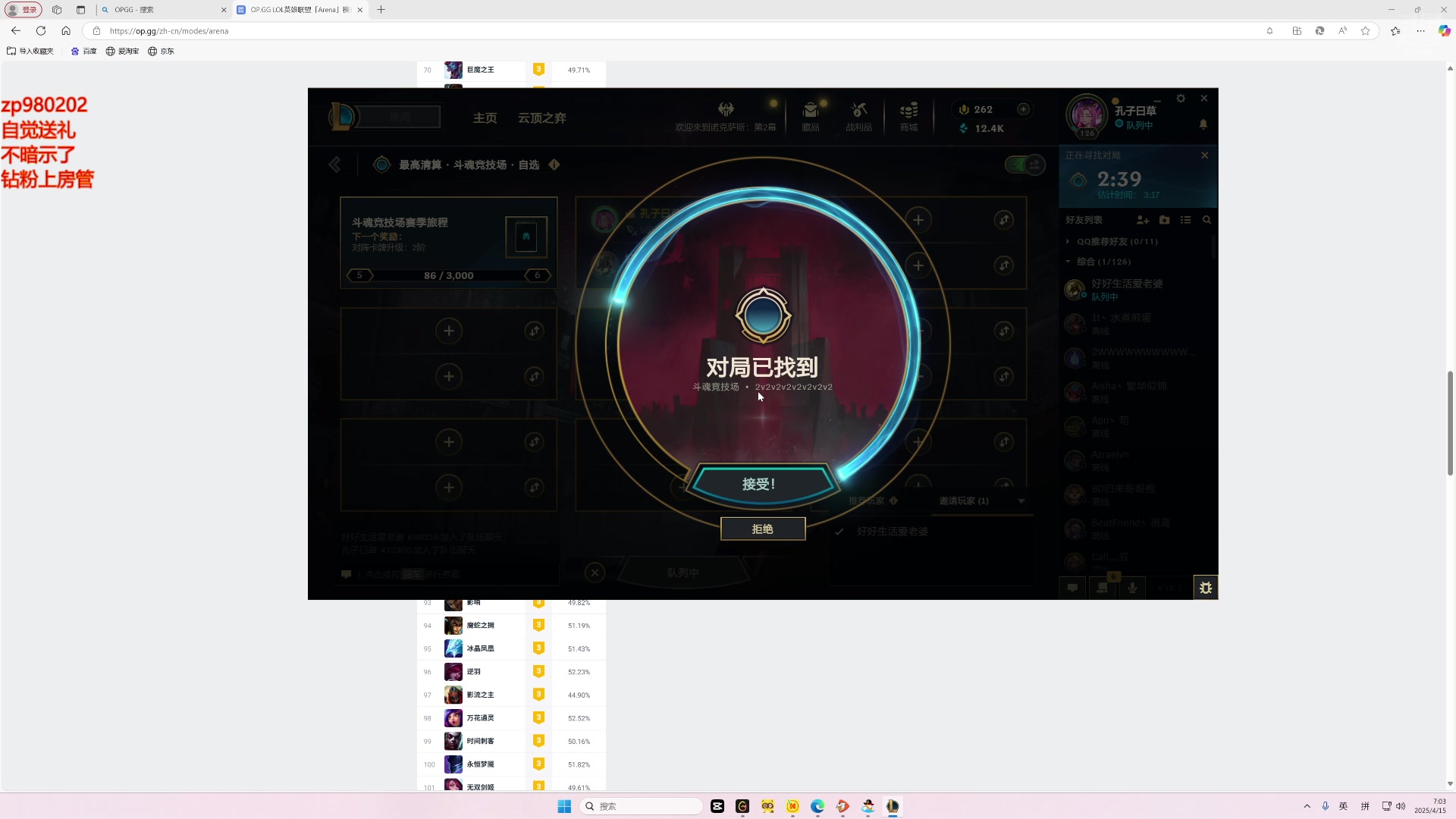1456x819 pixels.
Task: Click new folder icon in friends list
Action: pos(1165,220)
